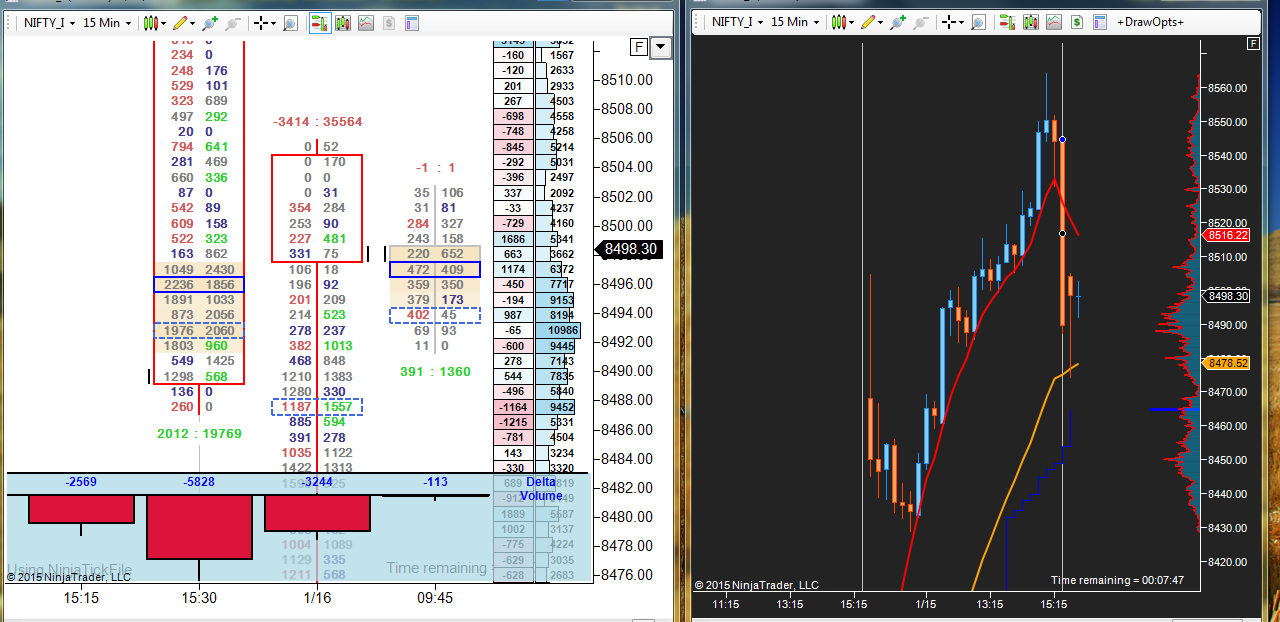Open 15 Min interval selector in left chart
The width and height of the screenshot is (1280, 622).
click(x=106, y=22)
